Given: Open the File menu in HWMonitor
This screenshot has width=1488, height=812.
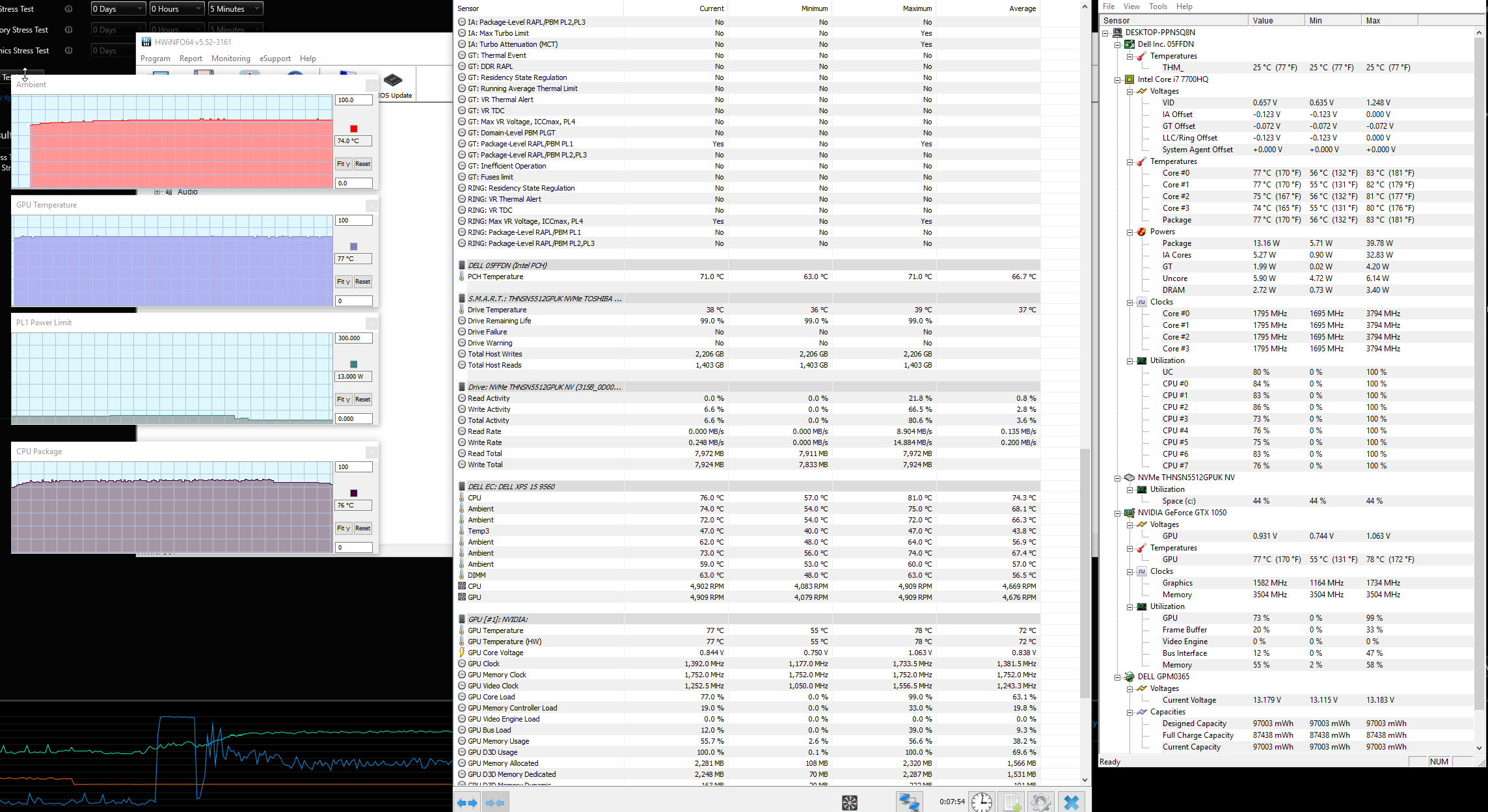Looking at the screenshot, I should tap(1109, 7).
